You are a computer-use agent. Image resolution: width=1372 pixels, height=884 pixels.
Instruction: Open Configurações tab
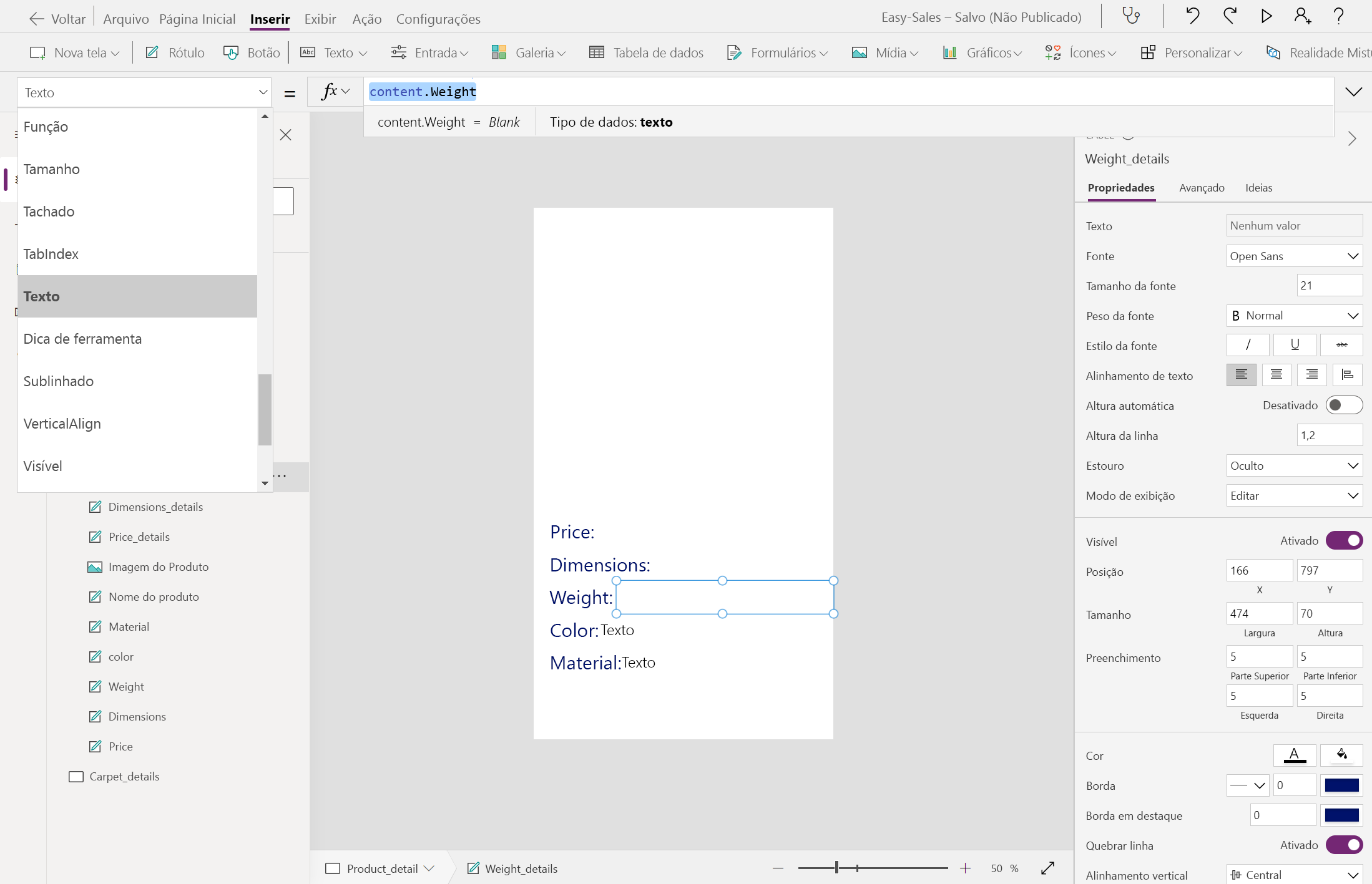[x=438, y=19]
